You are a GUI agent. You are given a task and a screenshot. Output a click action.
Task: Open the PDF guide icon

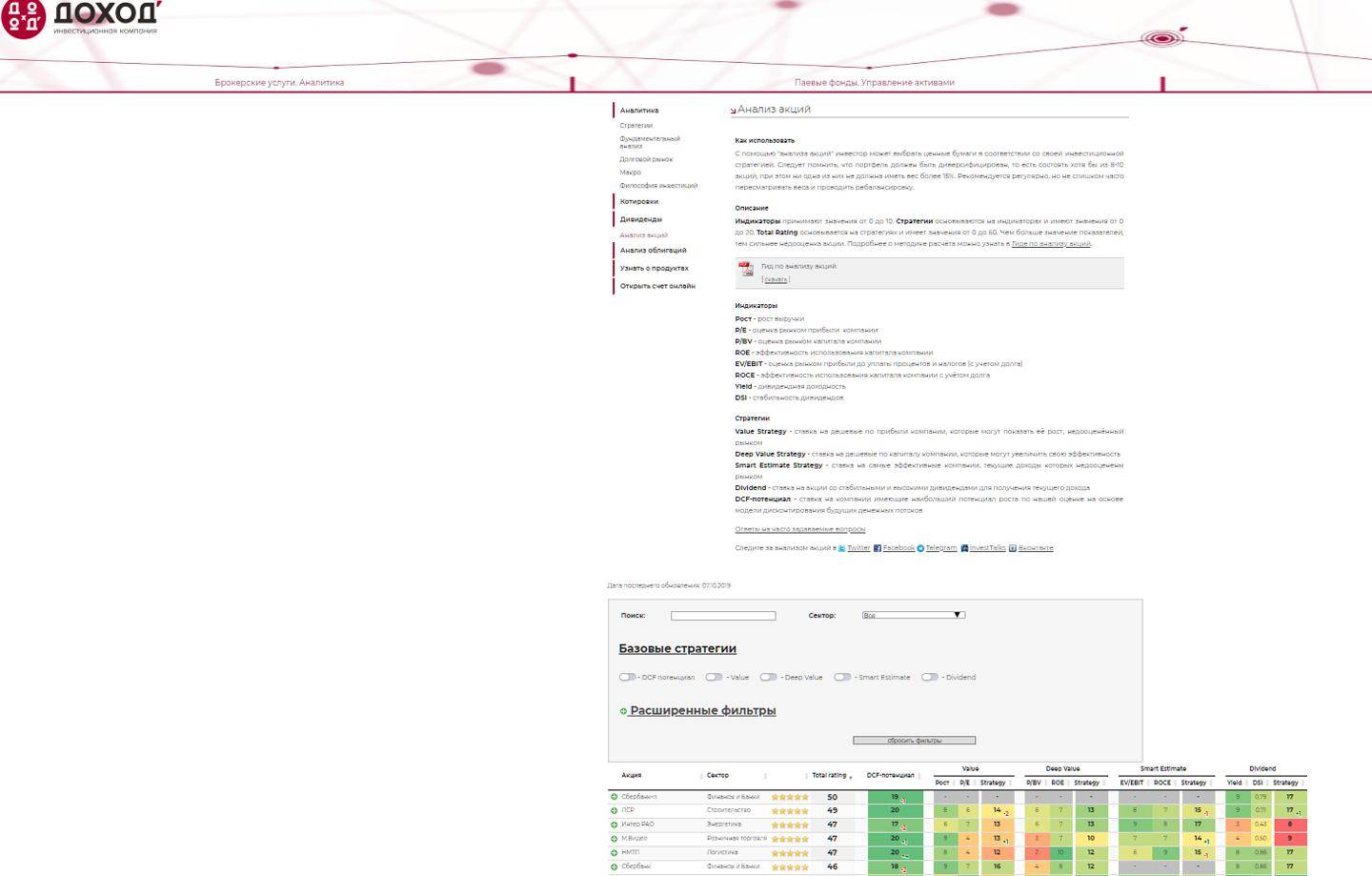746,270
